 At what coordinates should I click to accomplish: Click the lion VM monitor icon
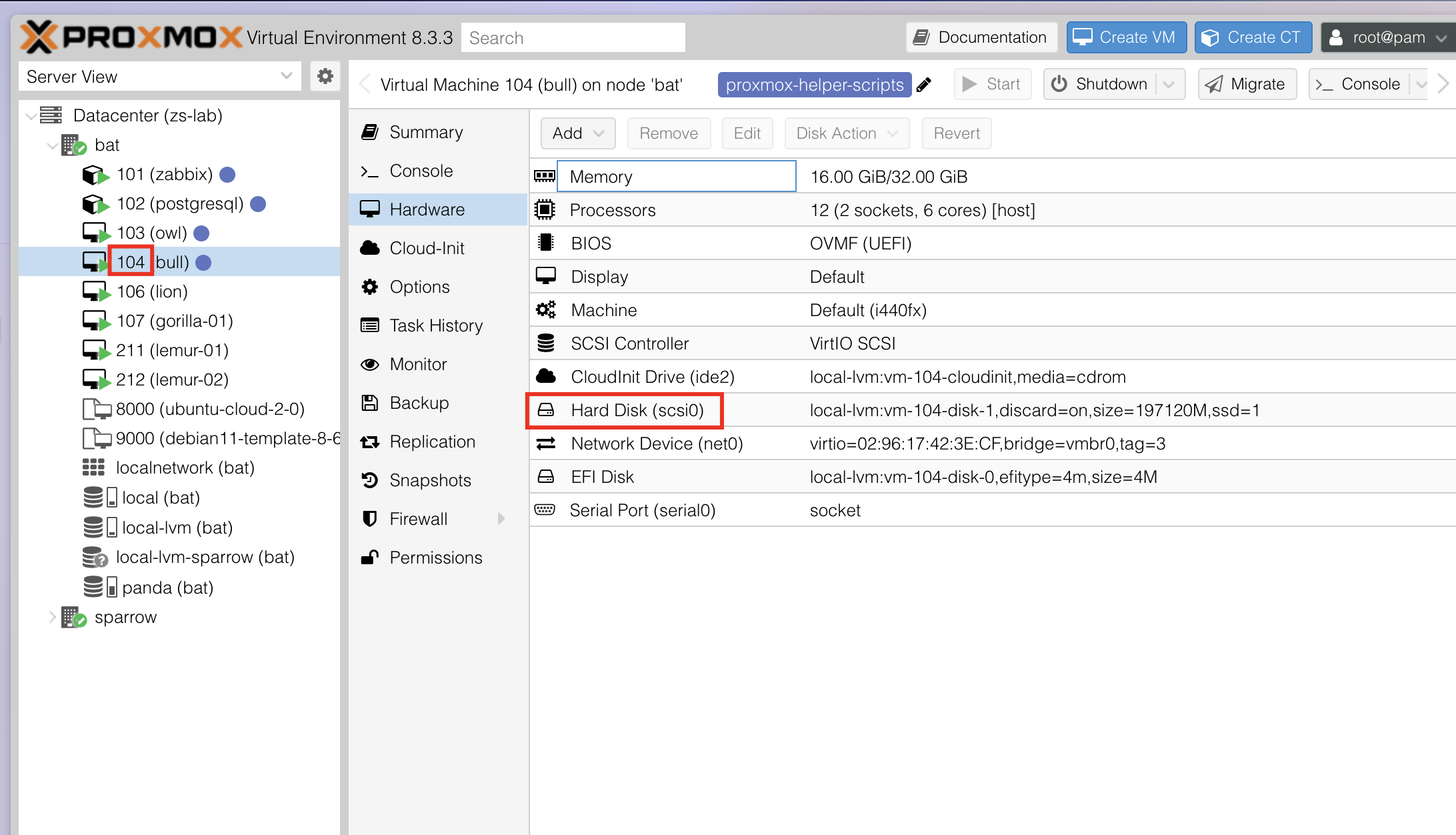click(x=95, y=292)
